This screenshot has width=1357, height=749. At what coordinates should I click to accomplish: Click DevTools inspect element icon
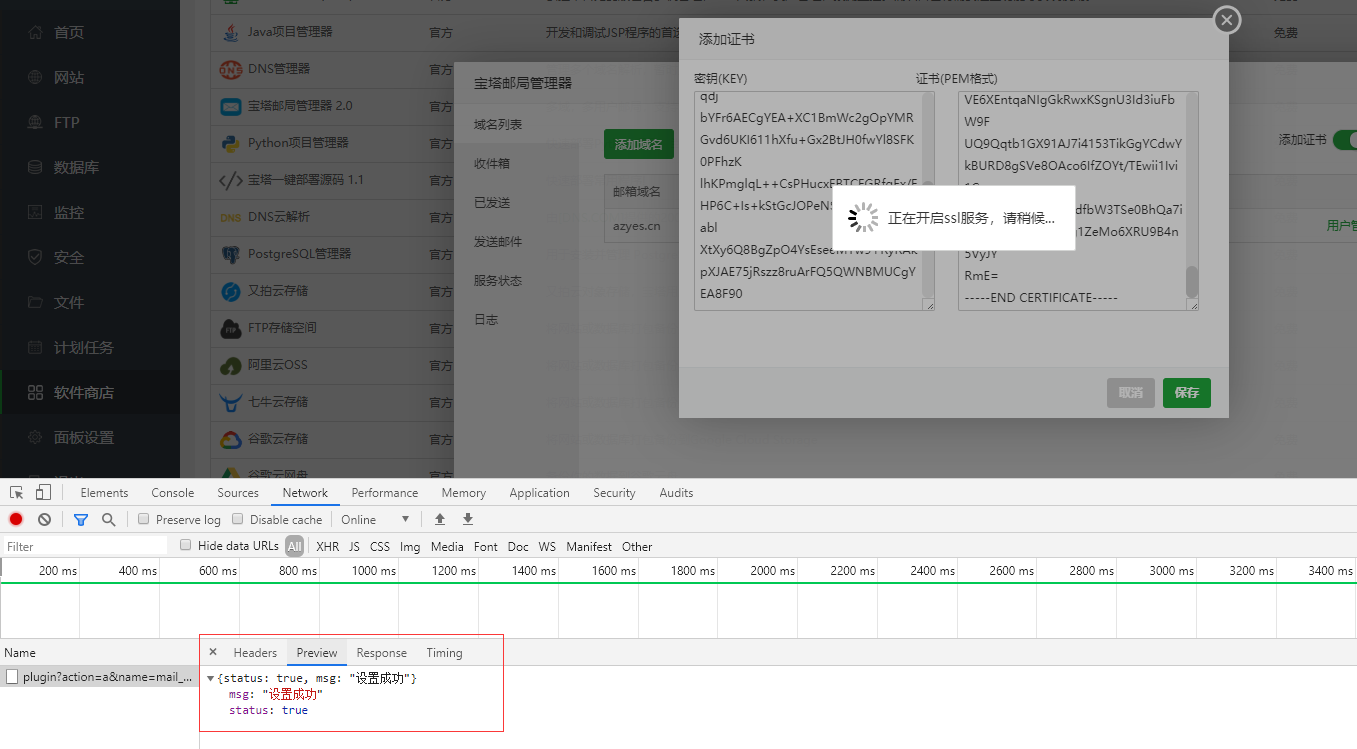point(17,492)
